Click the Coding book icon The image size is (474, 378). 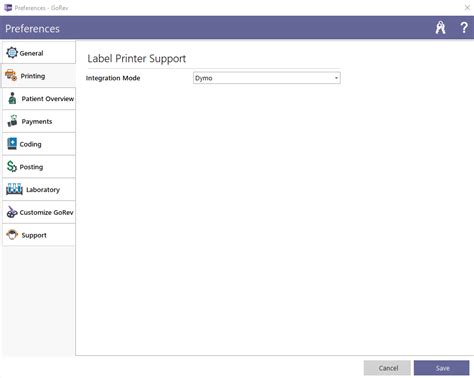12,144
